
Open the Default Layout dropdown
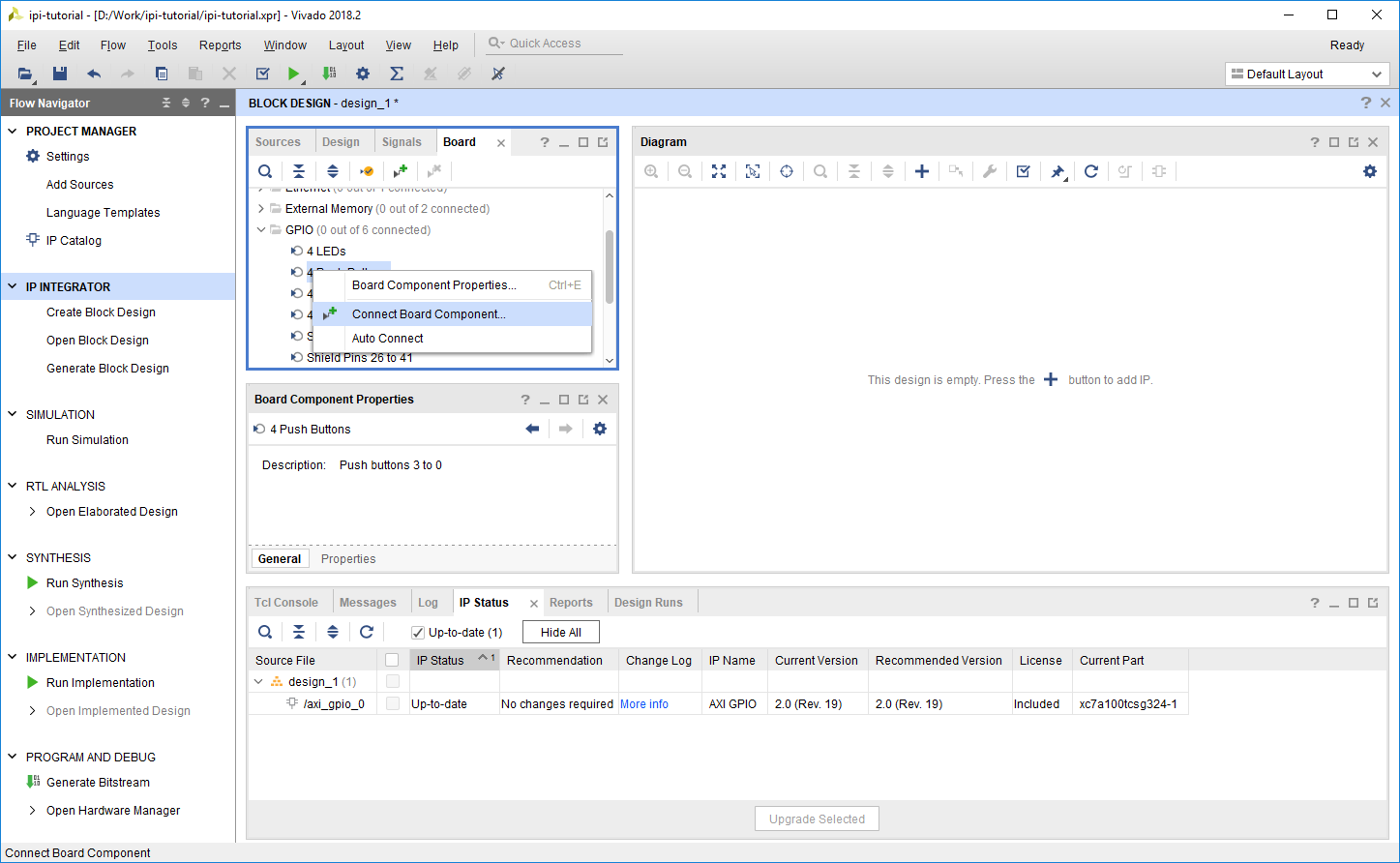point(1307,74)
